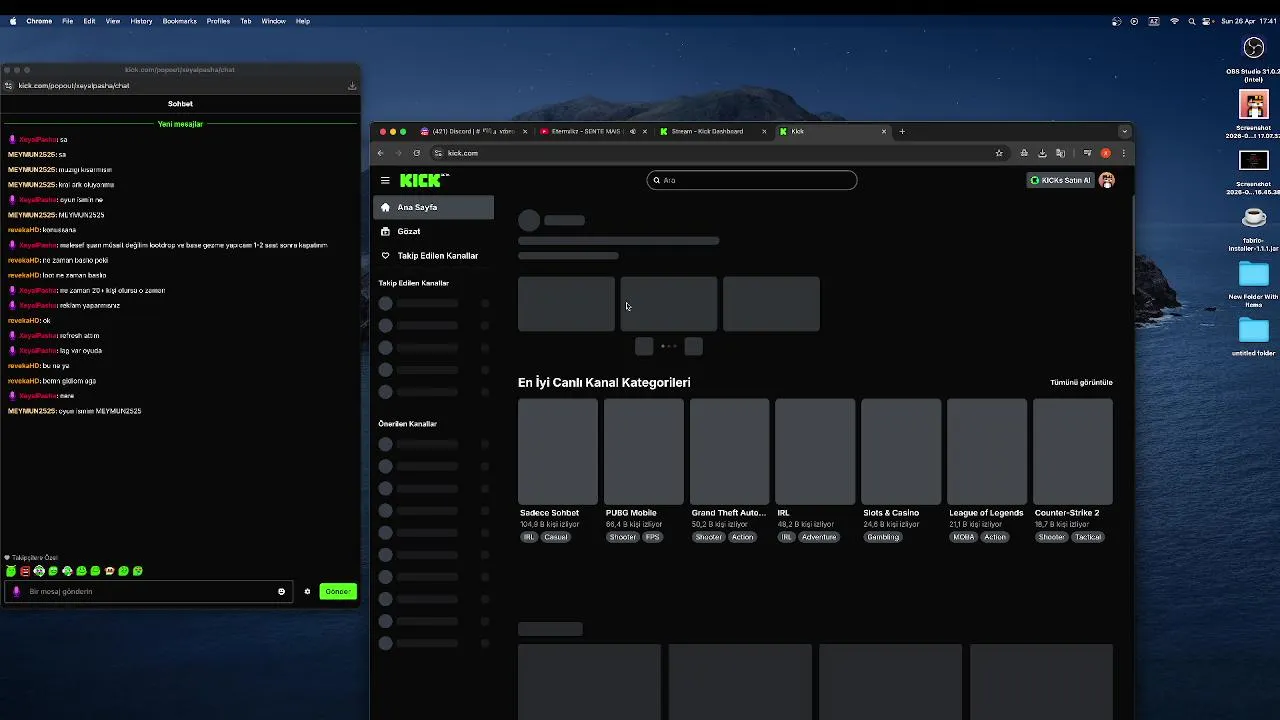The width and height of the screenshot is (1280, 720).
Task: Click the Tactical tag under Counter-Strike 2
Action: coord(1088,537)
